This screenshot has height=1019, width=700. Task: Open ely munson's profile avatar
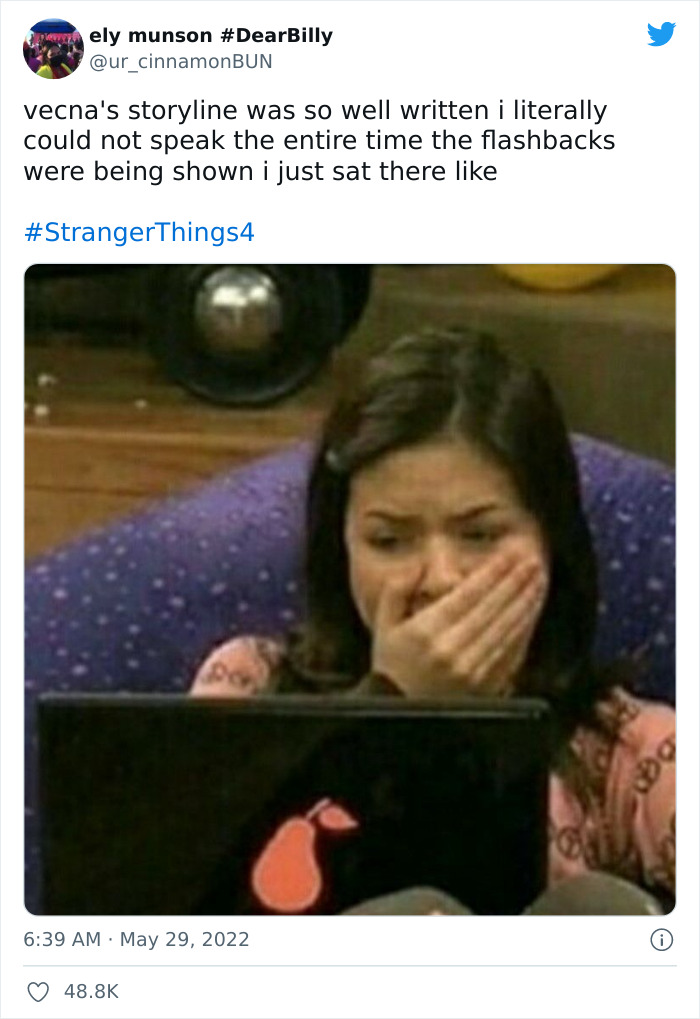point(53,49)
